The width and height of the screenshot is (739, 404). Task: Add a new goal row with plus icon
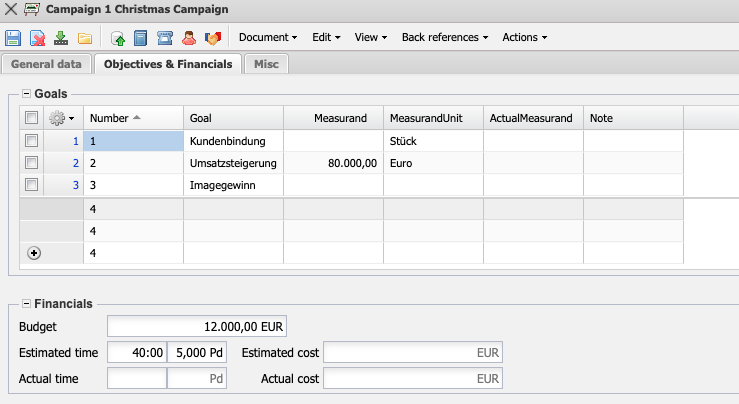(x=34, y=254)
